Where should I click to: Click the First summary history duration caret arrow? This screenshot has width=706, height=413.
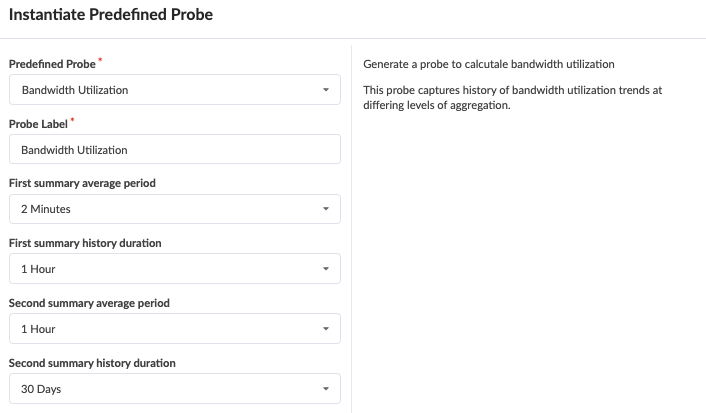click(x=326, y=269)
